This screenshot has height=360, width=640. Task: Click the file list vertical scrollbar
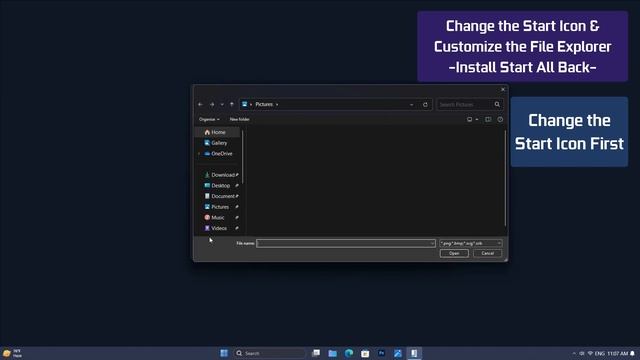[x=505, y=178]
